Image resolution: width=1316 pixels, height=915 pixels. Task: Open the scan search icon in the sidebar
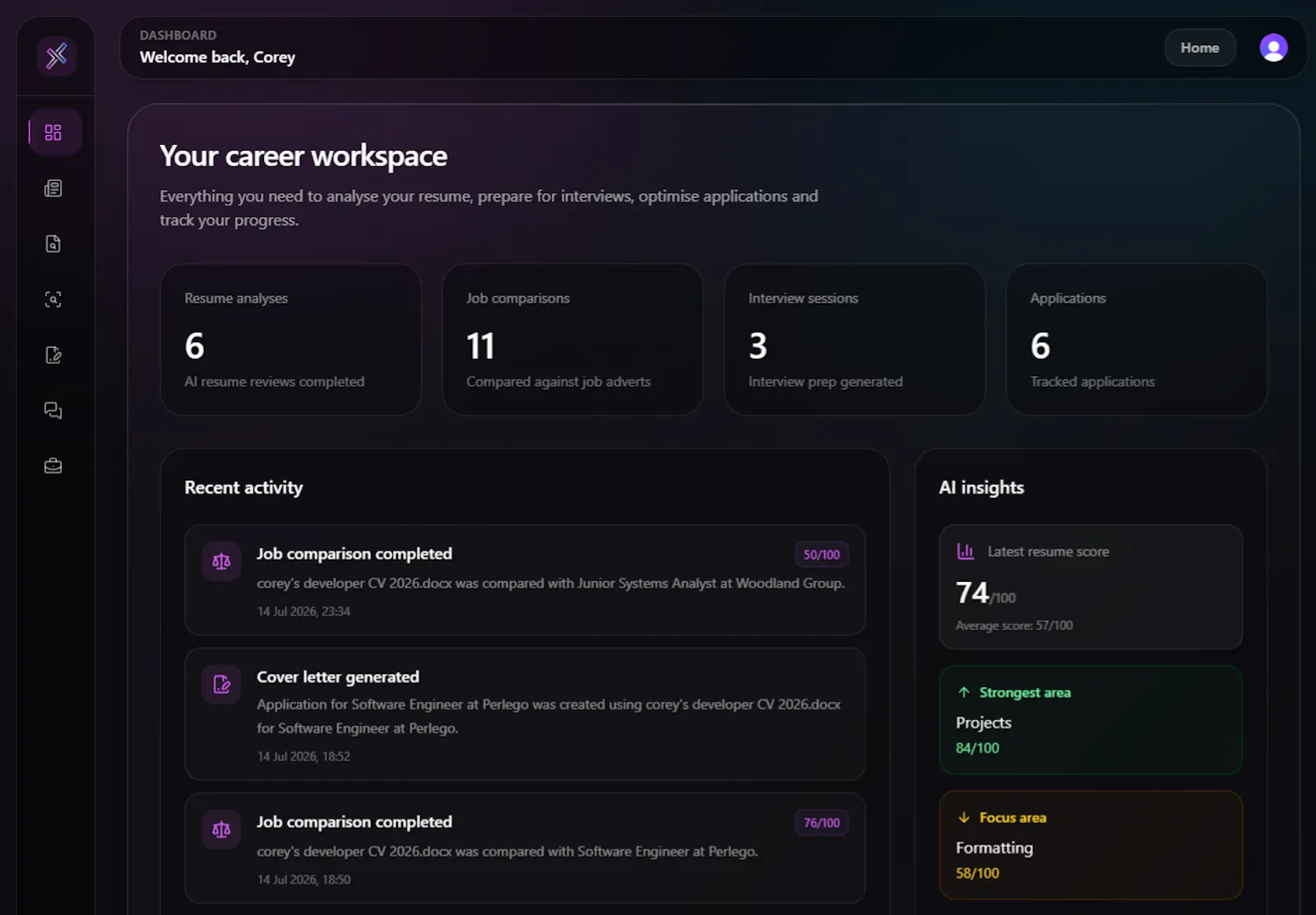pos(53,300)
